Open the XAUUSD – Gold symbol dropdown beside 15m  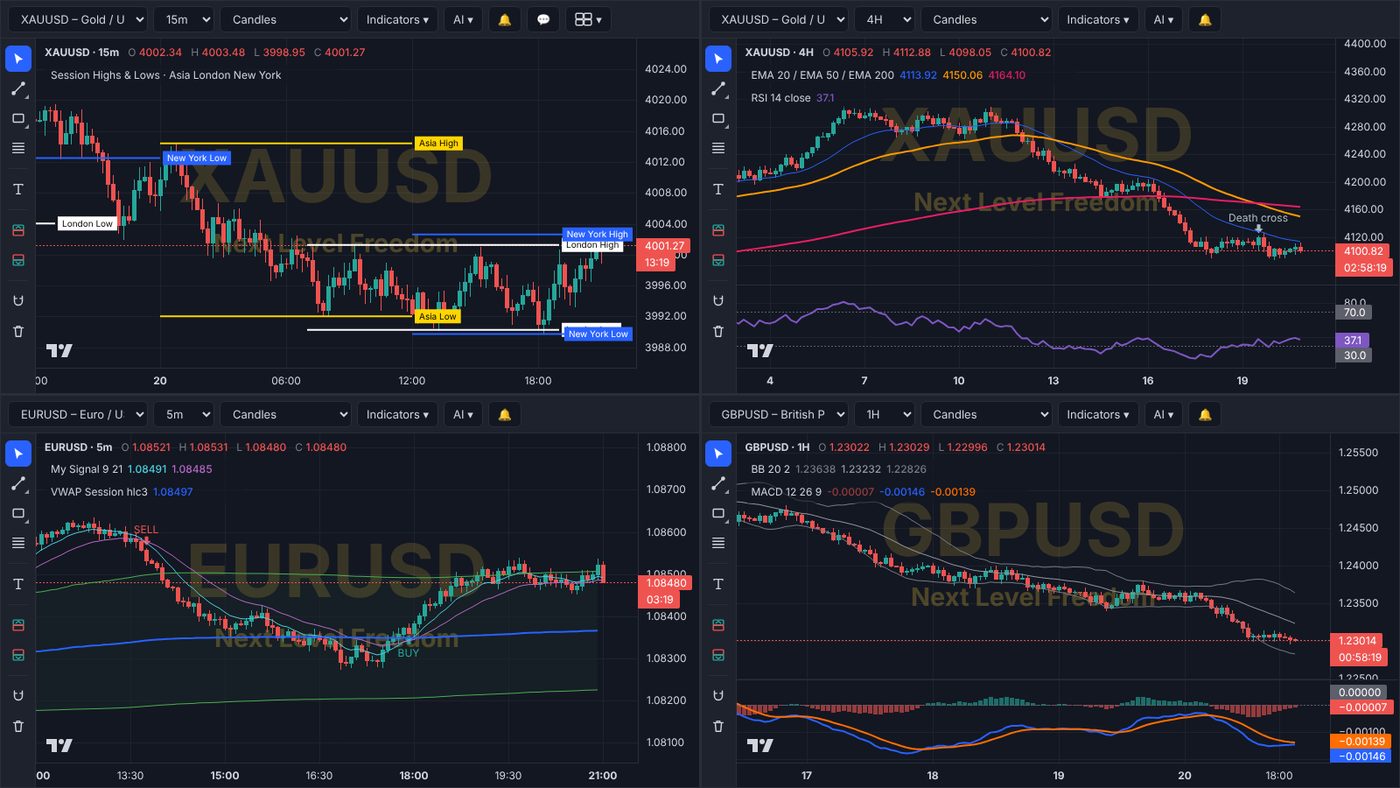[x=77, y=19]
